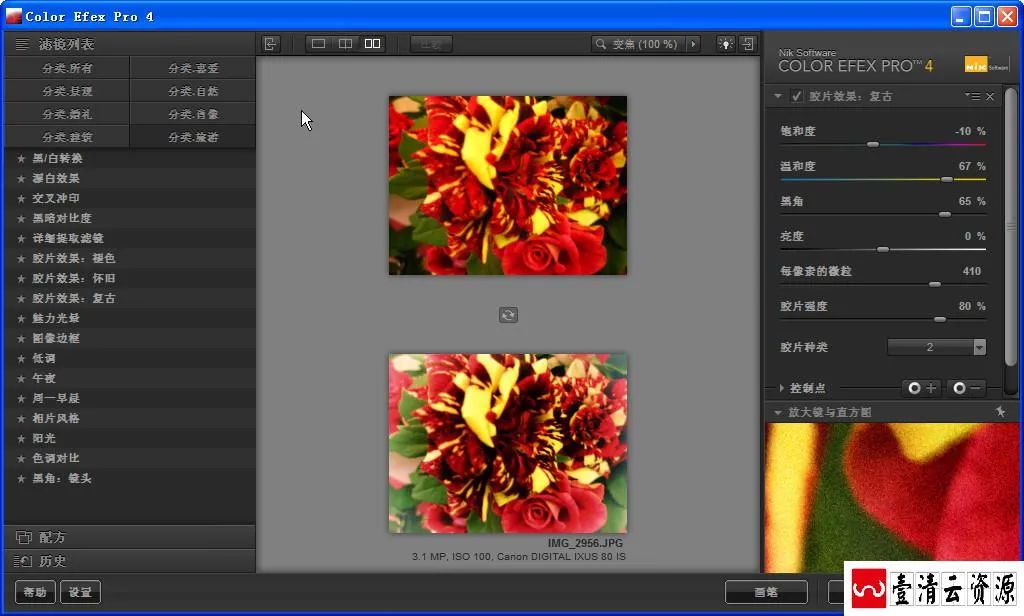The height and width of the screenshot is (616, 1024).
Task: Hide the right adjustment panel icon
Action: tap(748, 44)
